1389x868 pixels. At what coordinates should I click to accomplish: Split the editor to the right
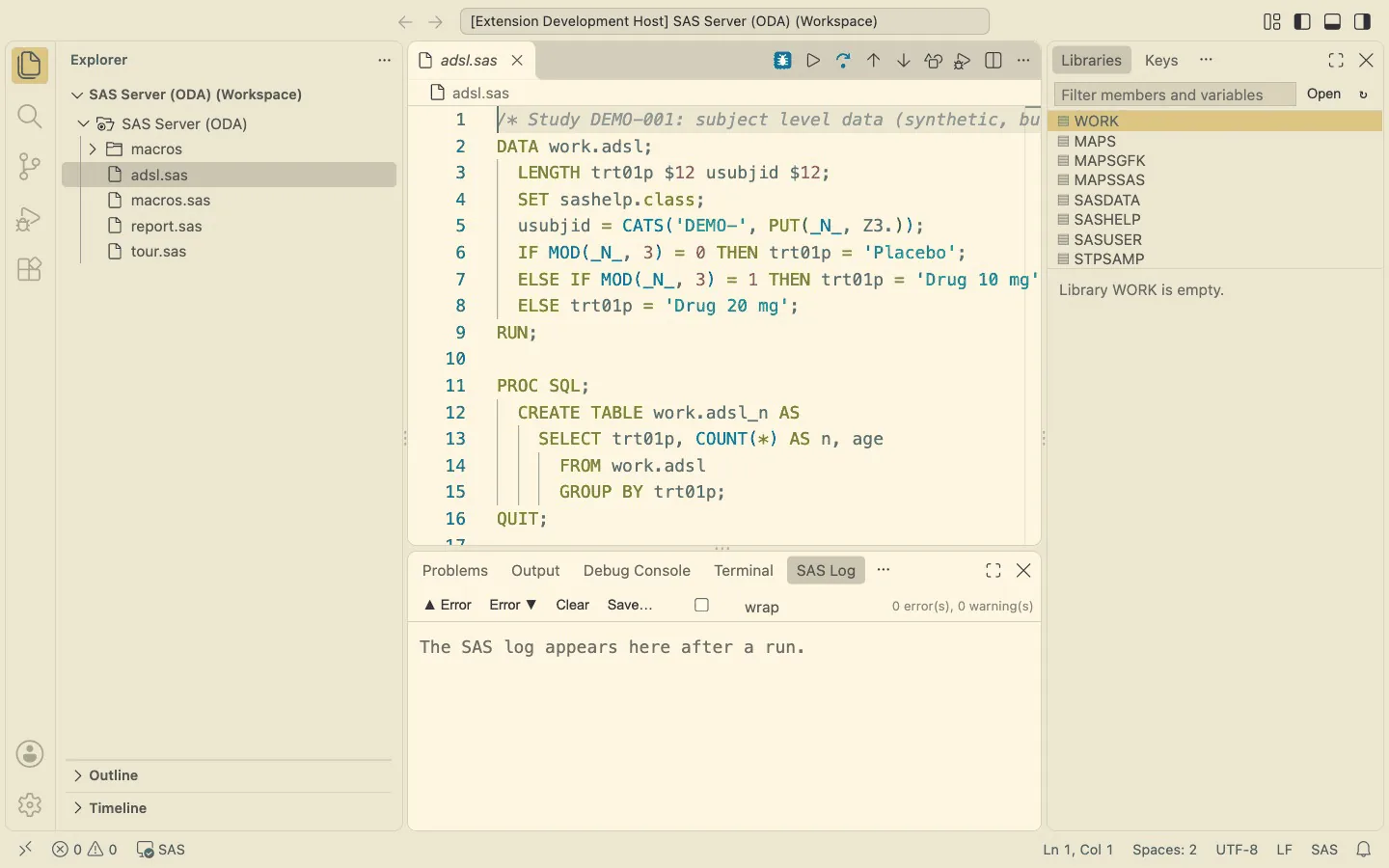[x=994, y=61]
